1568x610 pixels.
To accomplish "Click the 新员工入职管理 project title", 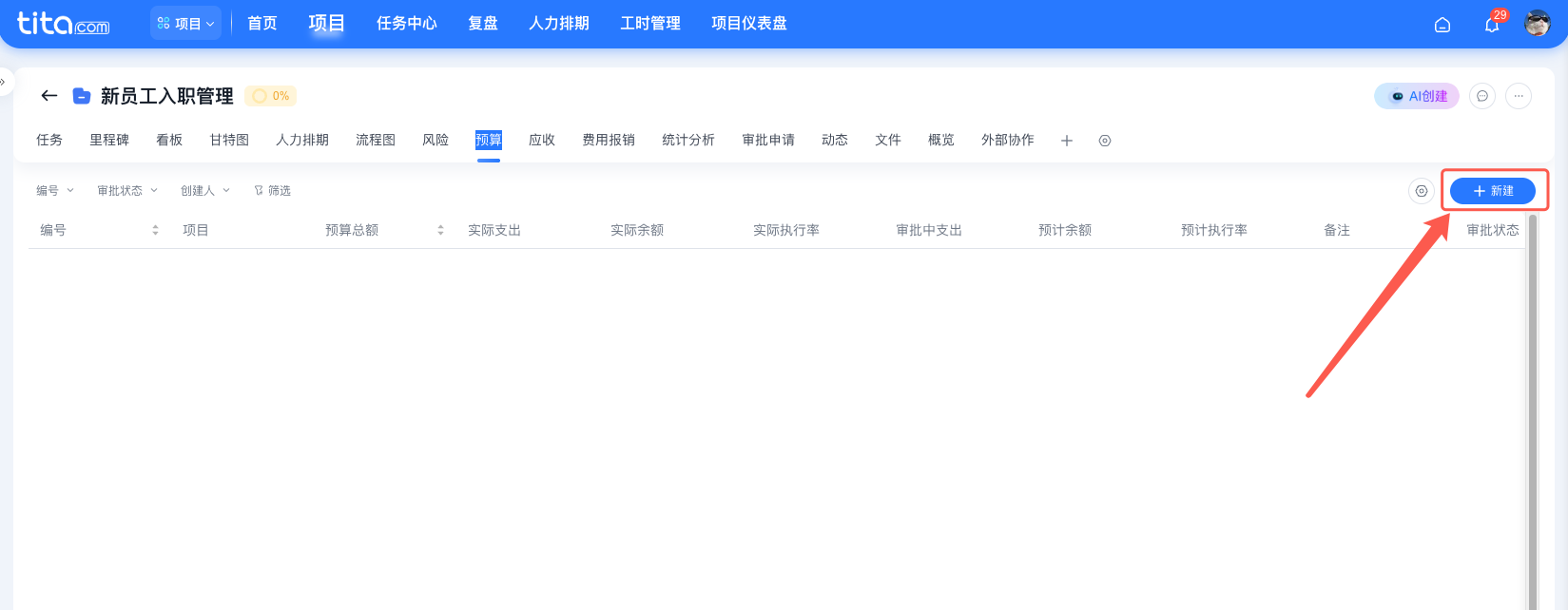I will click(x=167, y=96).
